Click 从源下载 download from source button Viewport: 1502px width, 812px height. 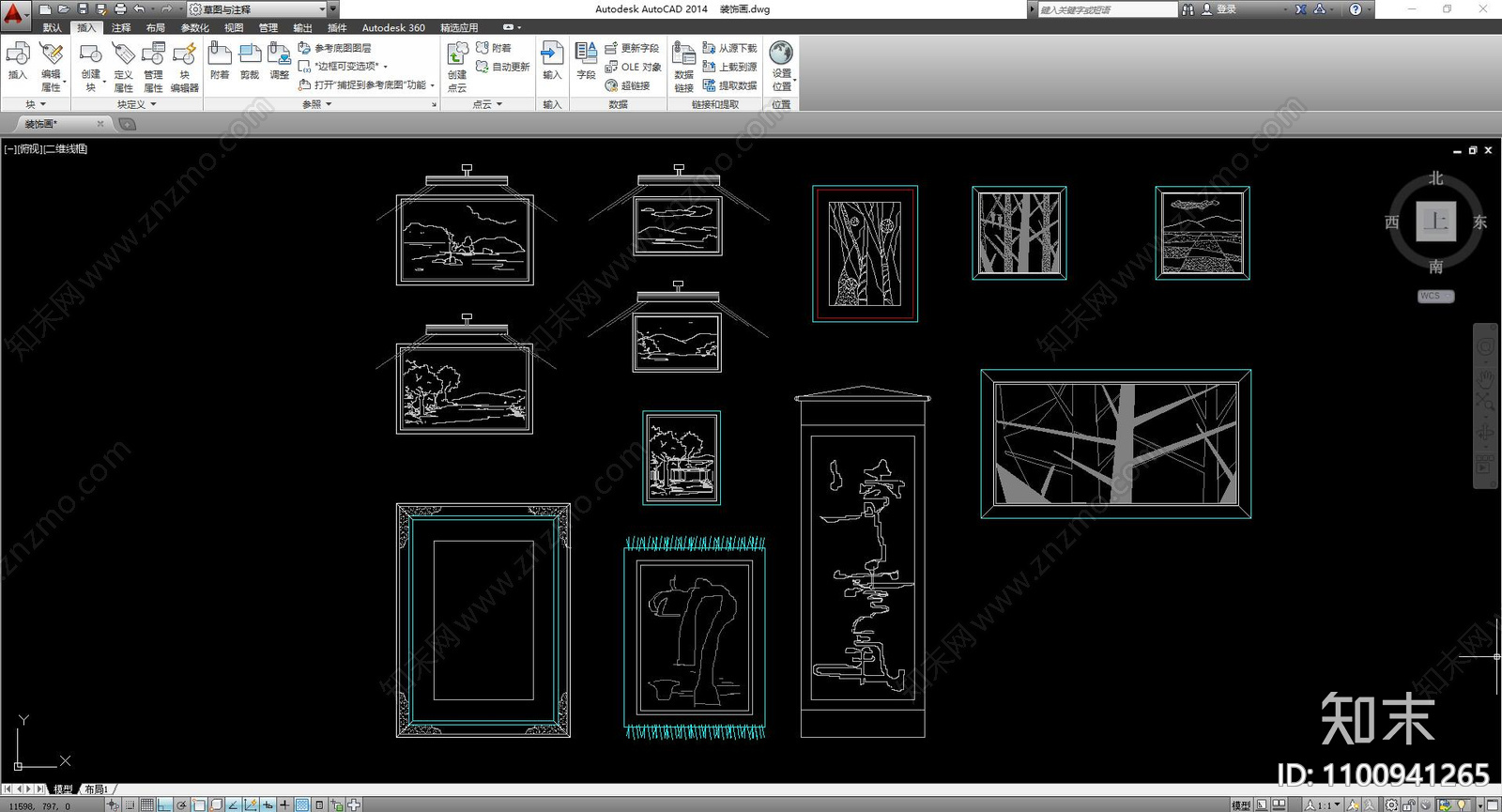[729, 48]
